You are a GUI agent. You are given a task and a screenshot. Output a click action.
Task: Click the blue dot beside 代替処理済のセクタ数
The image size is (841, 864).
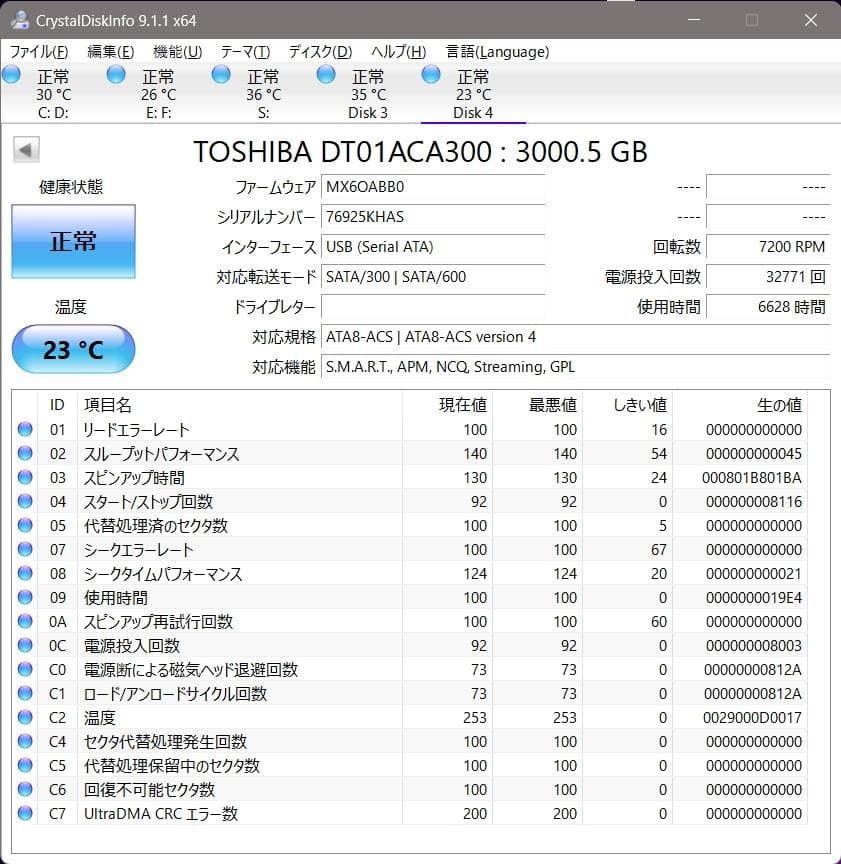(x=25, y=525)
